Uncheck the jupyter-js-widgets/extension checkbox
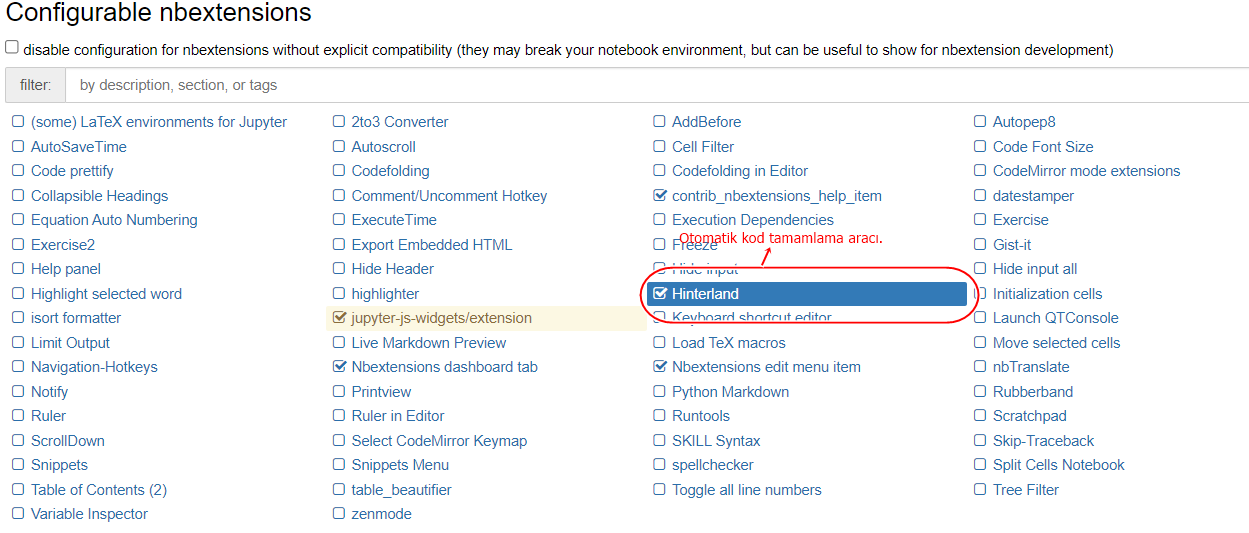Screen dimensions: 1249x533 click(x=339, y=318)
